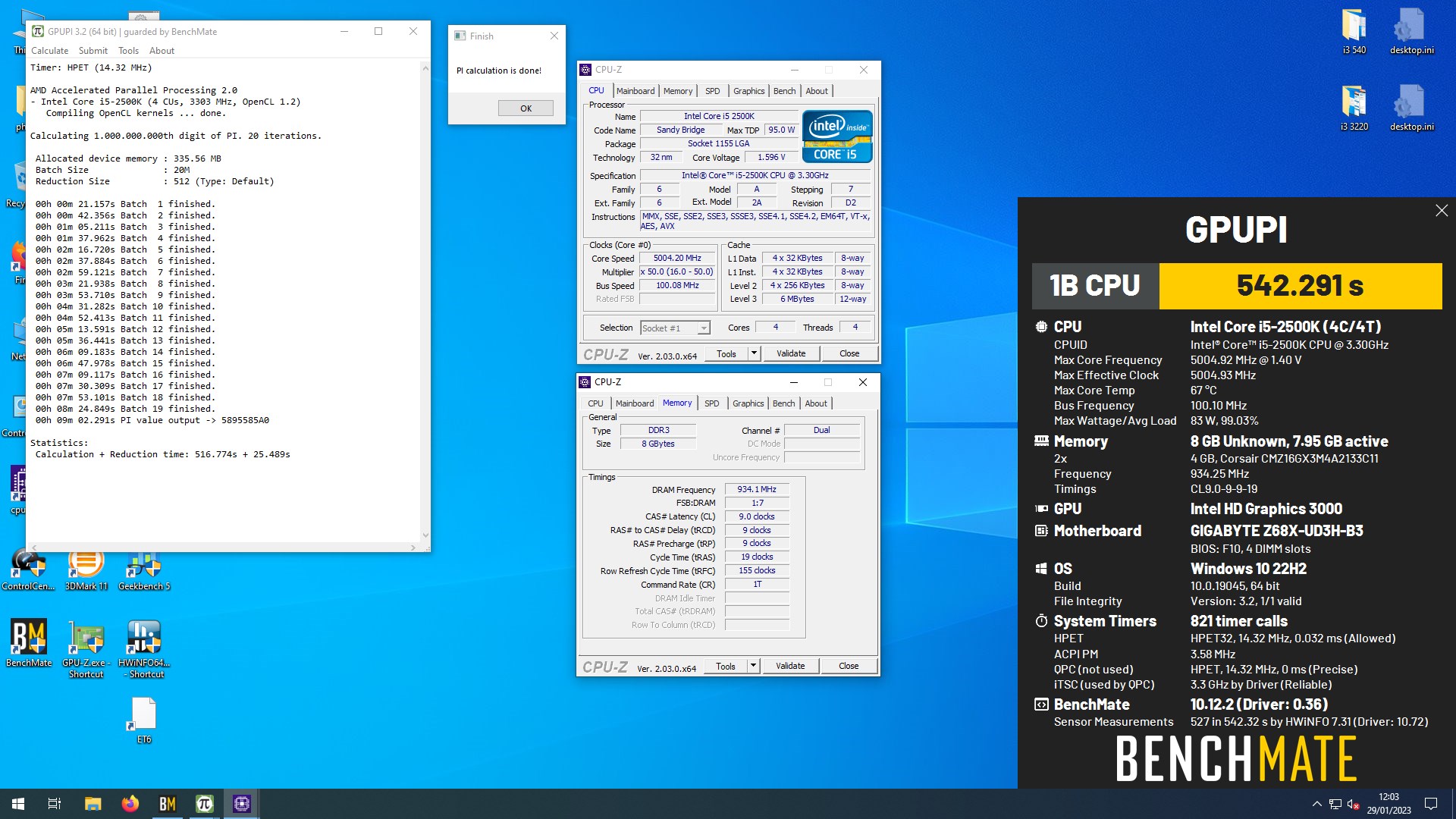
Task: Click the DRAM Frequency value 934.1 MHz
Action: [757, 489]
